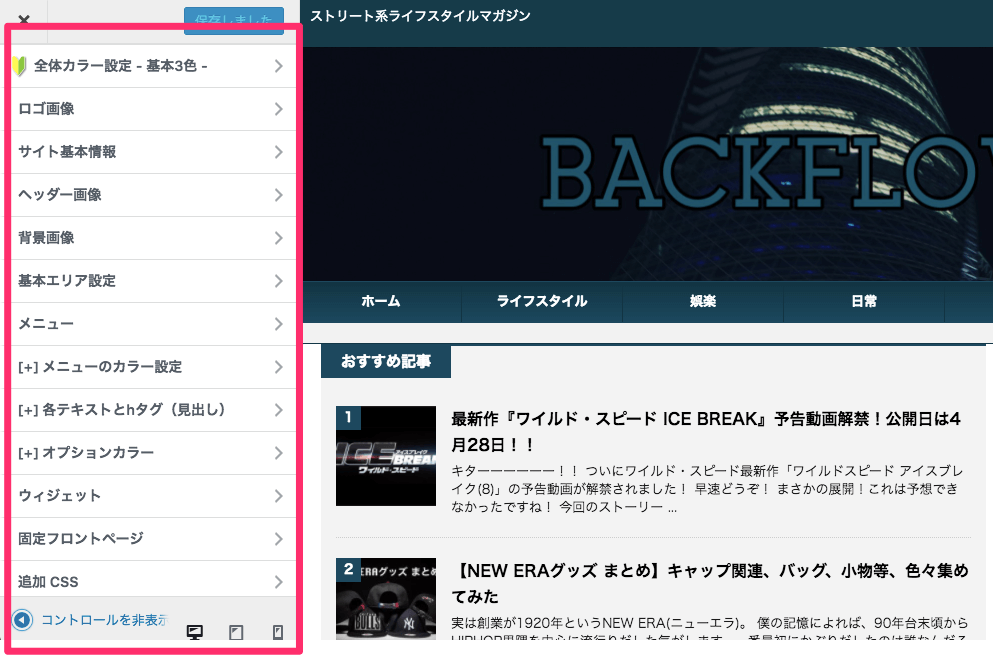Switch to mobile phone preview icon

(278, 632)
